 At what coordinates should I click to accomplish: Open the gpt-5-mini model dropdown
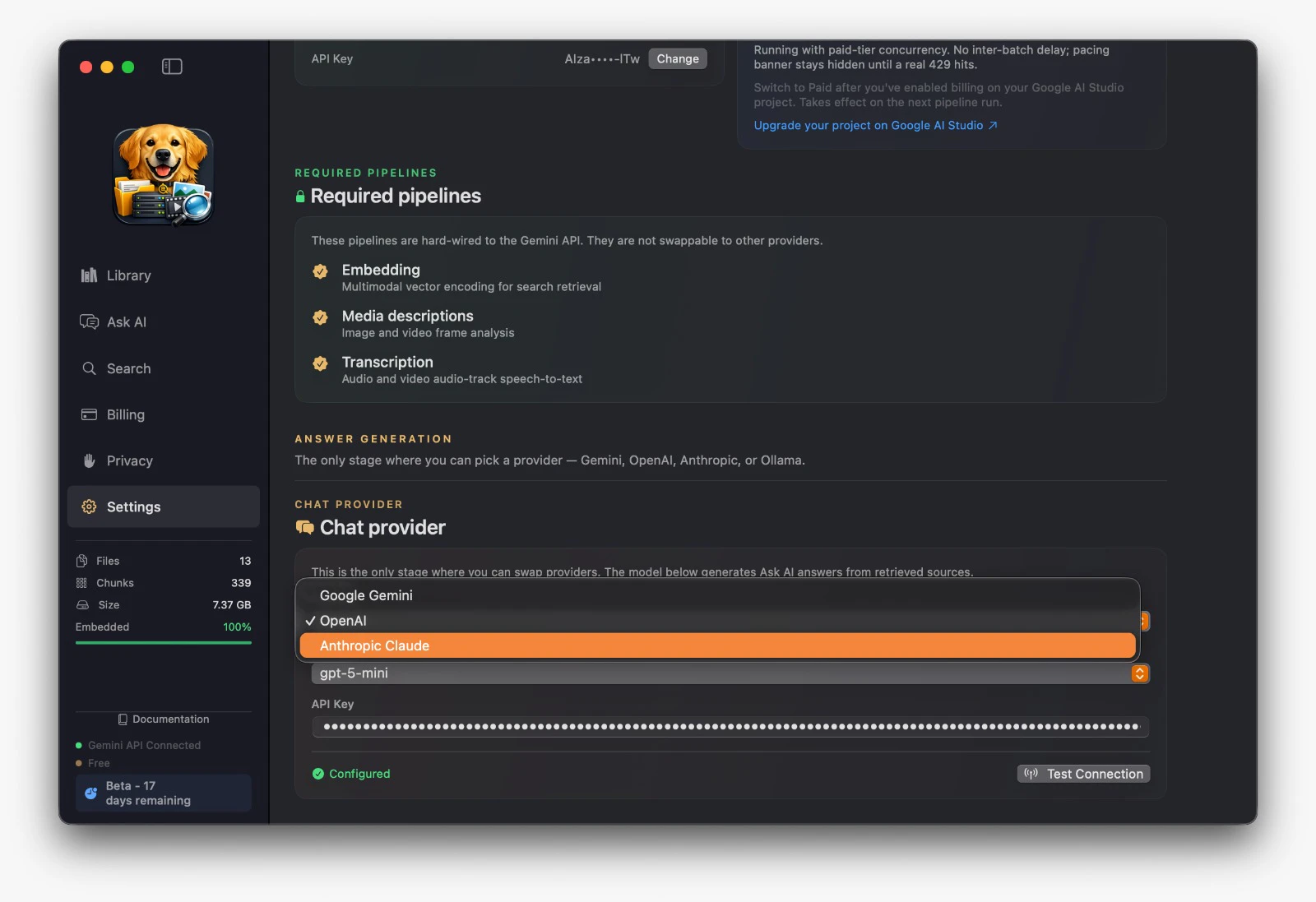[730, 673]
